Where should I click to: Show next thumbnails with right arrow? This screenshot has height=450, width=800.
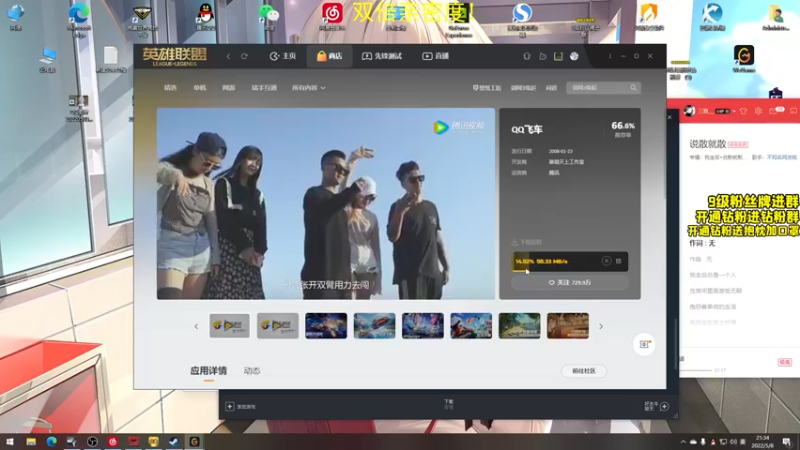pyautogui.click(x=601, y=327)
